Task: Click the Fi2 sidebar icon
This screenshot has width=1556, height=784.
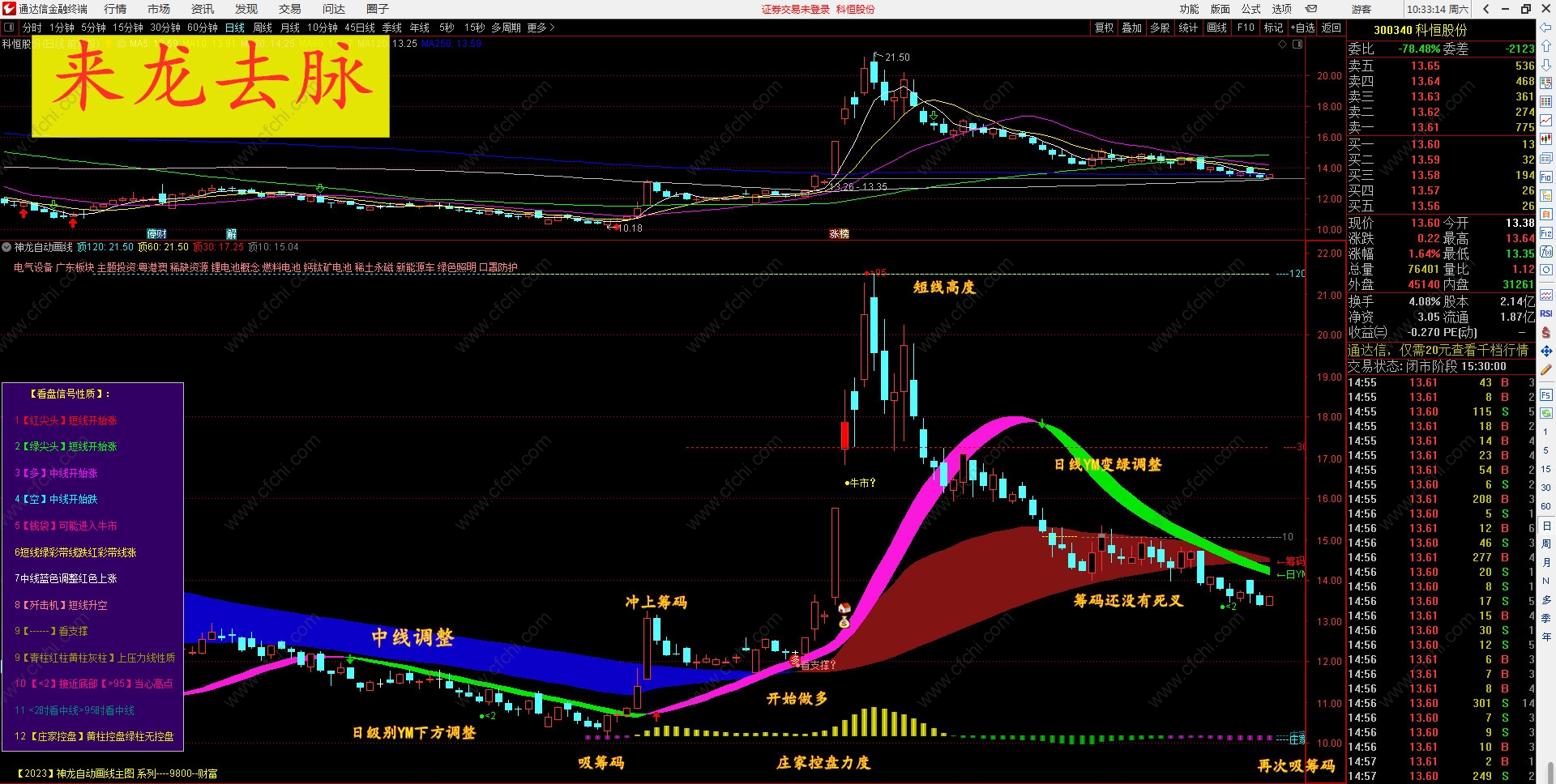Action: click(1546, 233)
